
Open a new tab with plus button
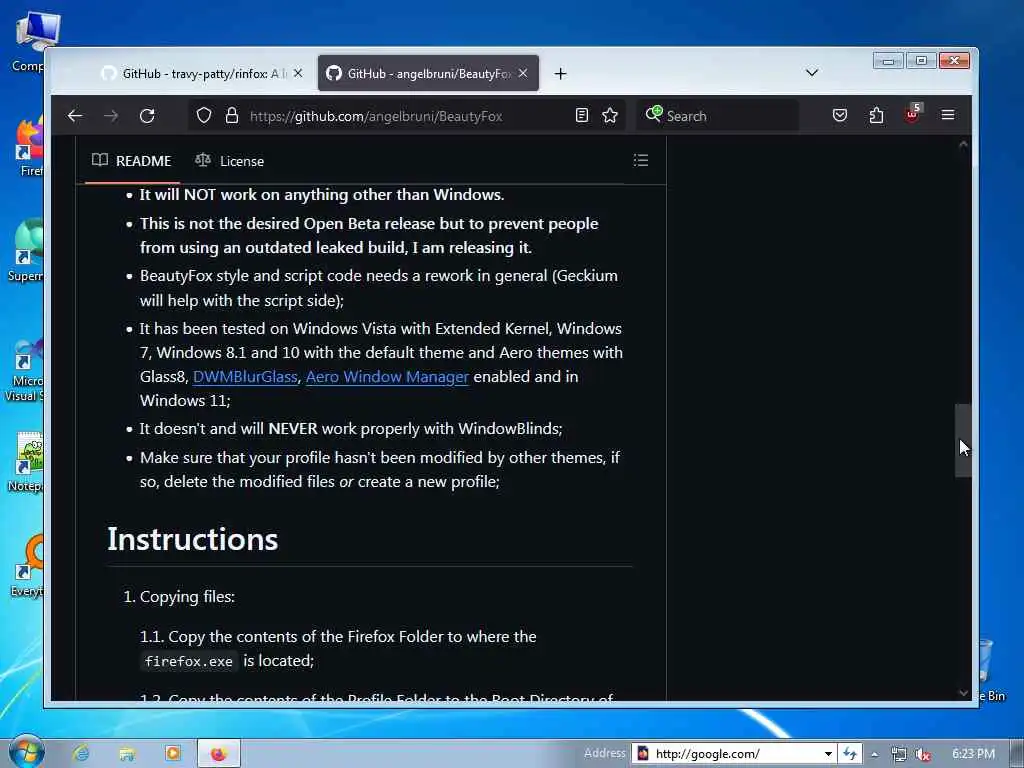pyautogui.click(x=560, y=74)
